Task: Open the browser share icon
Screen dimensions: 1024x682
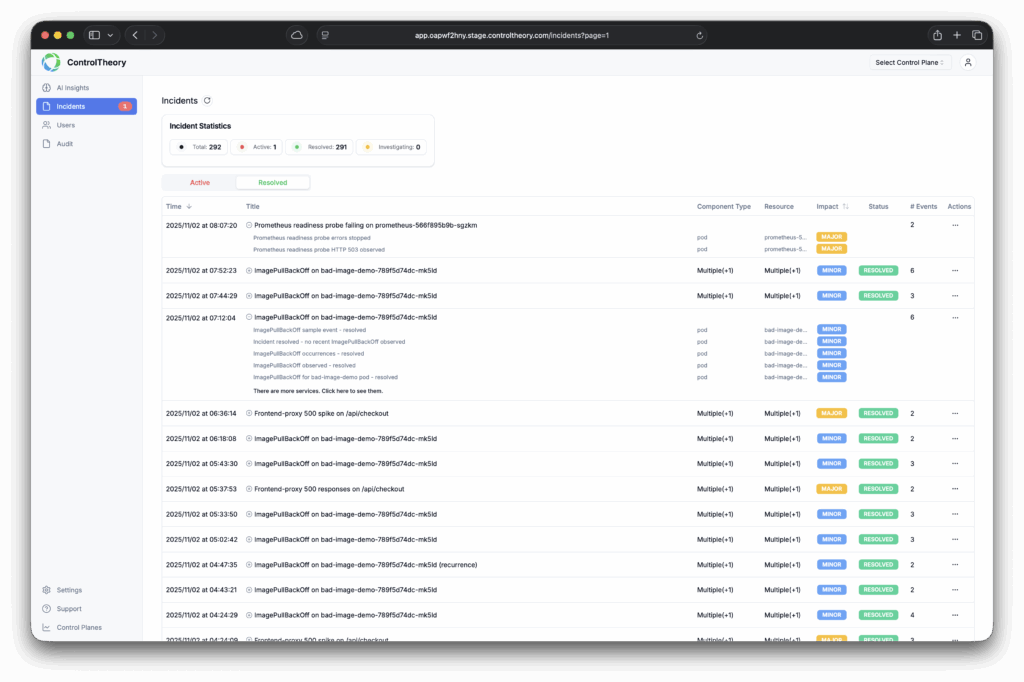Action: 937,35
